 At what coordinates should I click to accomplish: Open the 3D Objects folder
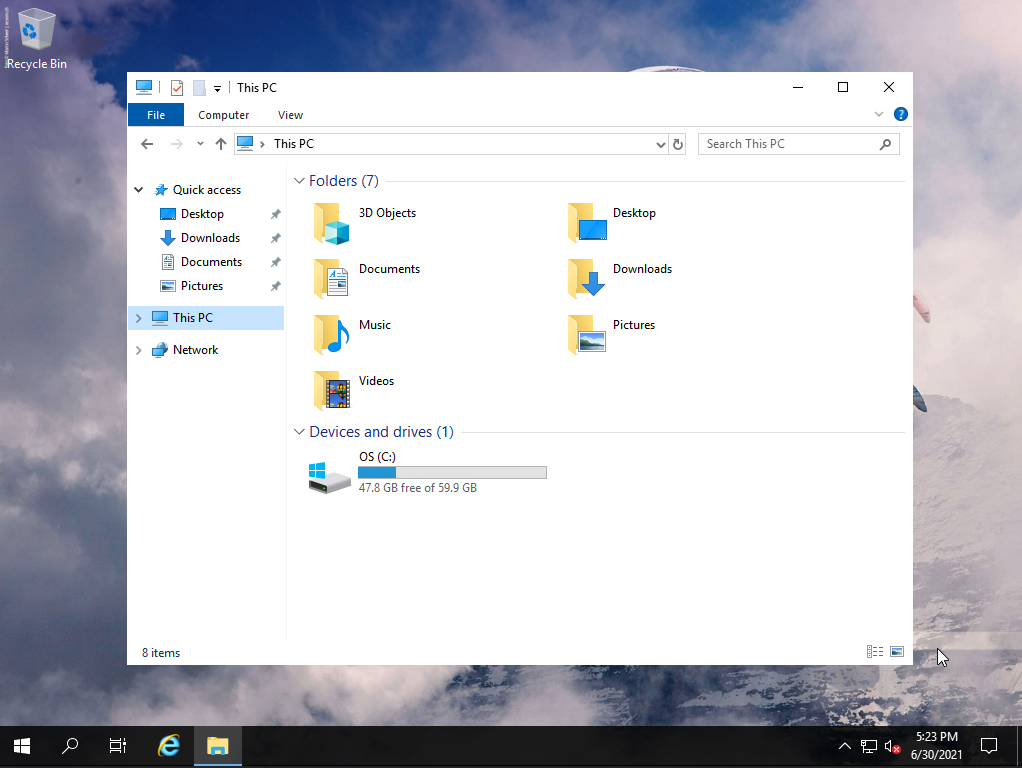click(x=332, y=222)
